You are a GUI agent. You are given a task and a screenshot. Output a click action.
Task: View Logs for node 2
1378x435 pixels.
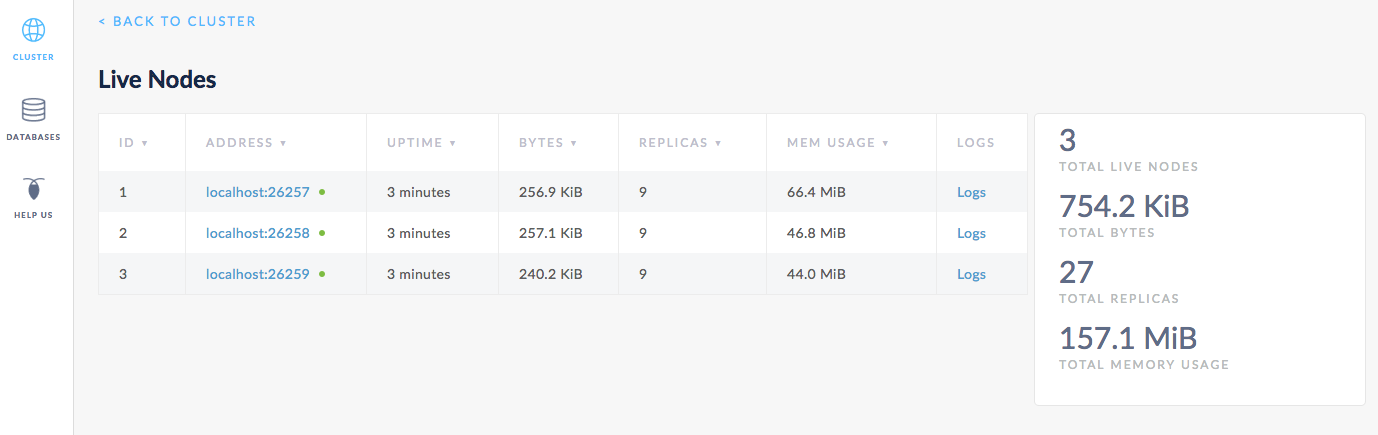point(971,233)
